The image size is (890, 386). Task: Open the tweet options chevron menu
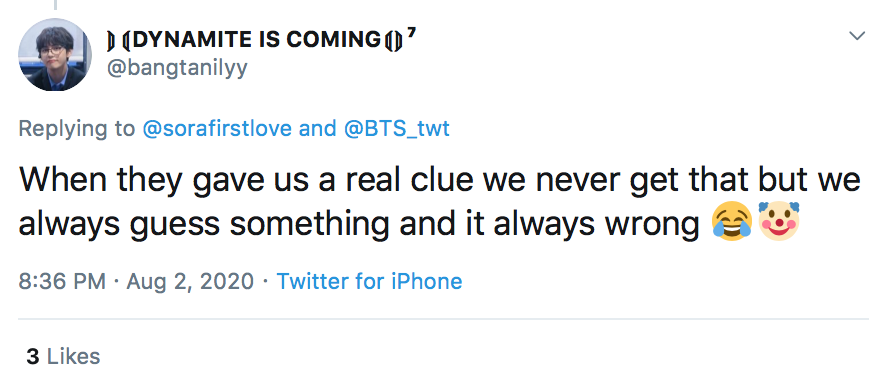[x=857, y=36]
